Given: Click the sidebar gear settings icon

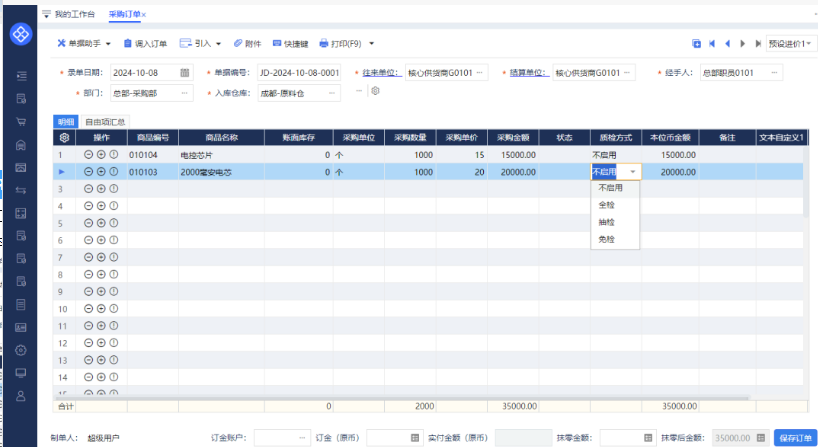Looking at the screenshot, I should click(x=21, y=350).
